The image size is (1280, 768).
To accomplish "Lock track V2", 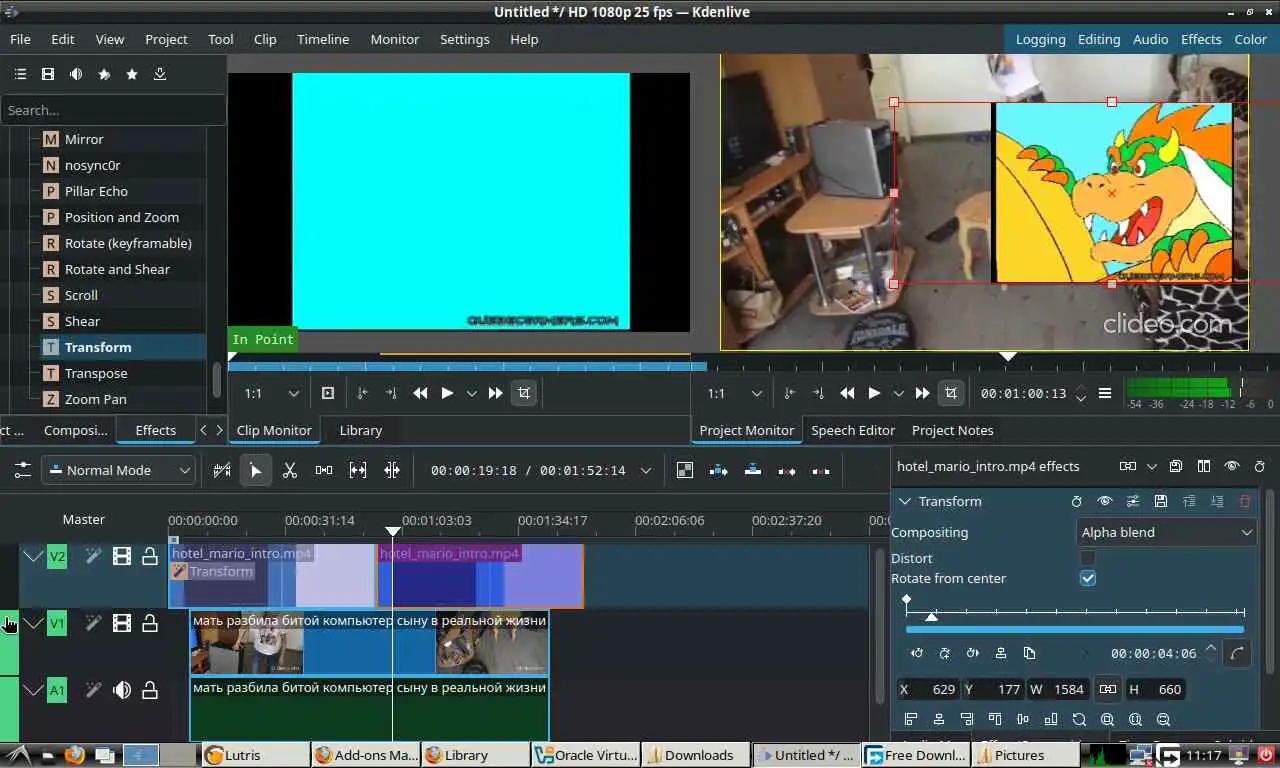I will tap(150, 556).
